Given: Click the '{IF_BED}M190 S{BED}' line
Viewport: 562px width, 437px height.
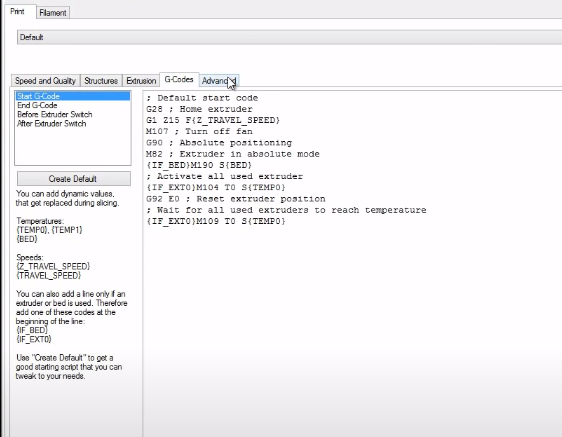Looking at the screenshot, I should pyautogui.click(x=199, y=165).
